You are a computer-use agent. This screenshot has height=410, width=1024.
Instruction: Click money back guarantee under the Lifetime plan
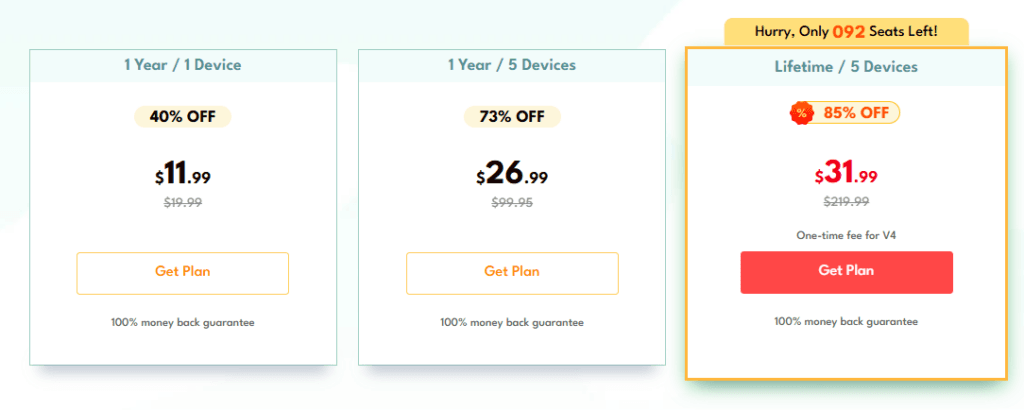coord(846,321)
